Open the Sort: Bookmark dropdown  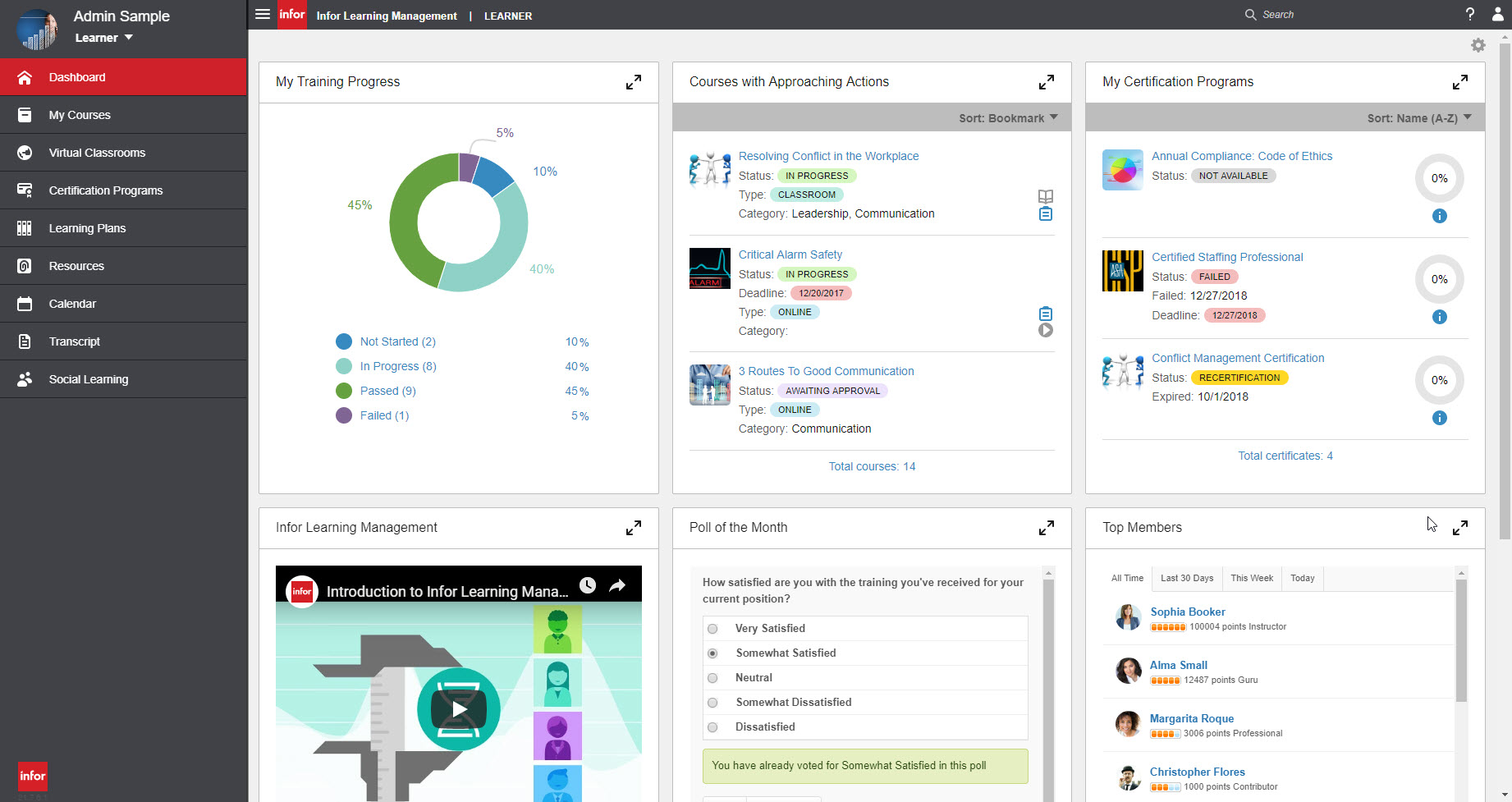(x=1009, y=117)
